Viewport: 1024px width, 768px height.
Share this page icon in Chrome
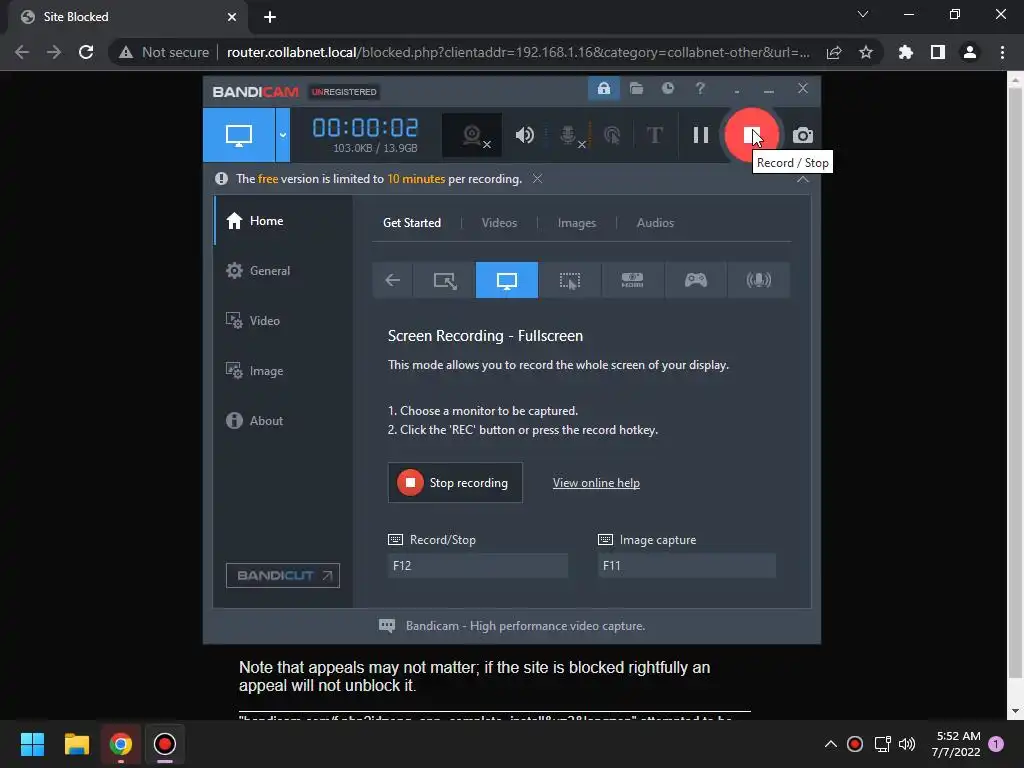(834, 52)
